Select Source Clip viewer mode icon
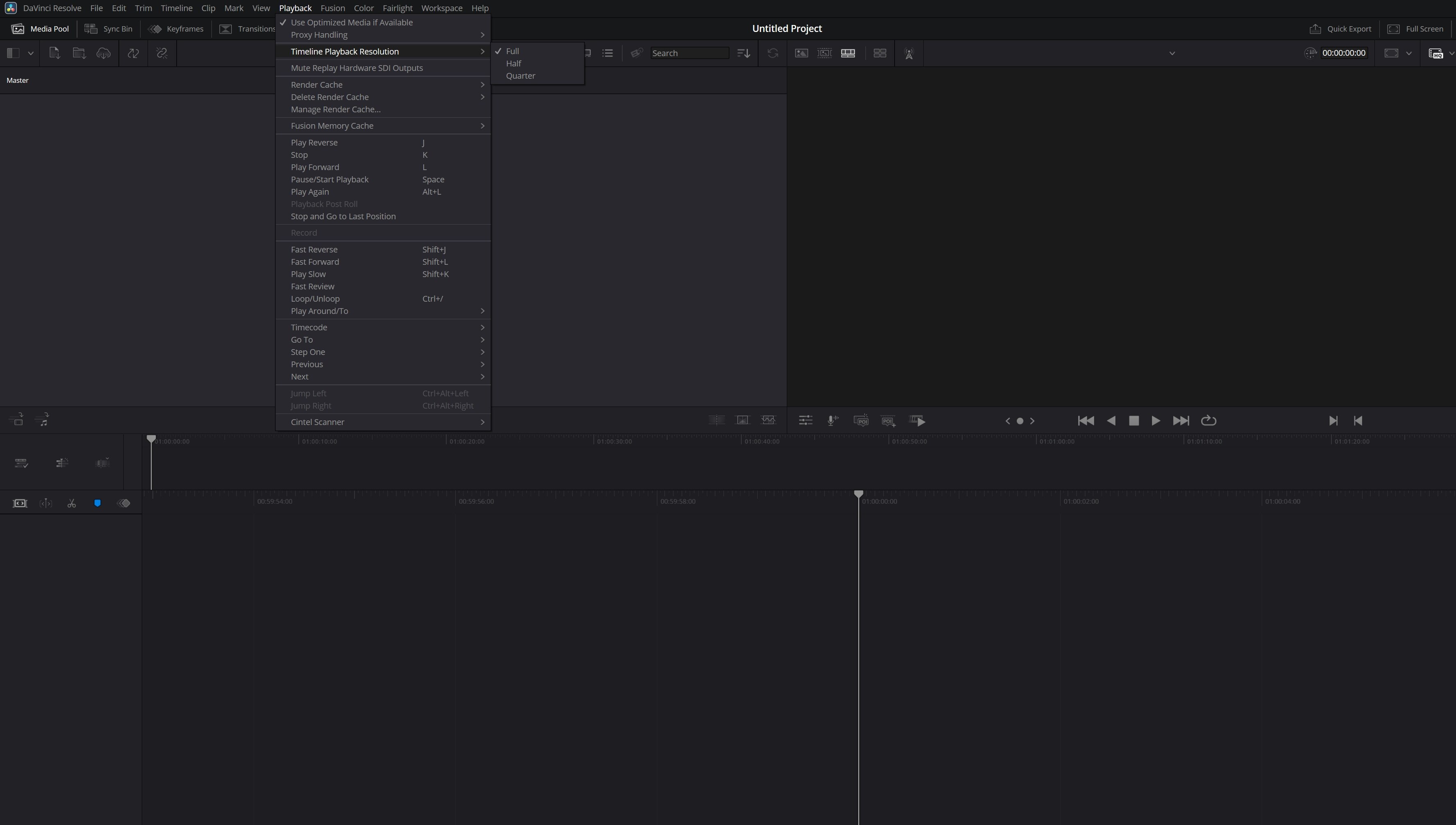 801,53
